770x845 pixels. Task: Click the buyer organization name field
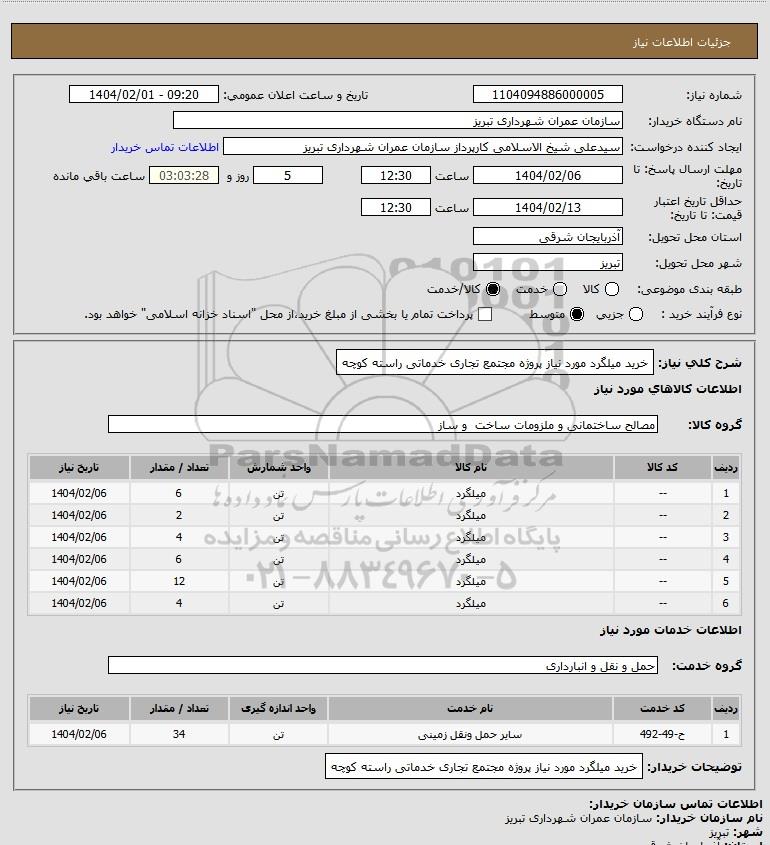398,121
